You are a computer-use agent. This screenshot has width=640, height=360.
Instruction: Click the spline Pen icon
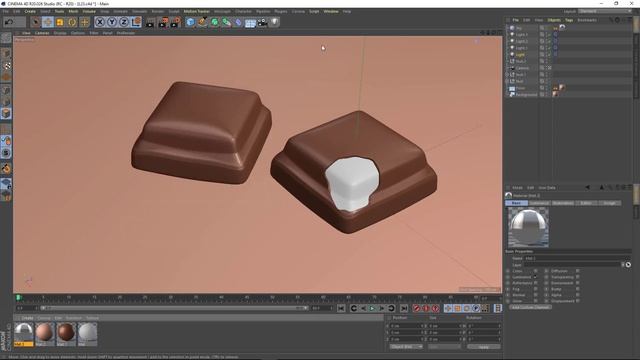coord(202,22)
